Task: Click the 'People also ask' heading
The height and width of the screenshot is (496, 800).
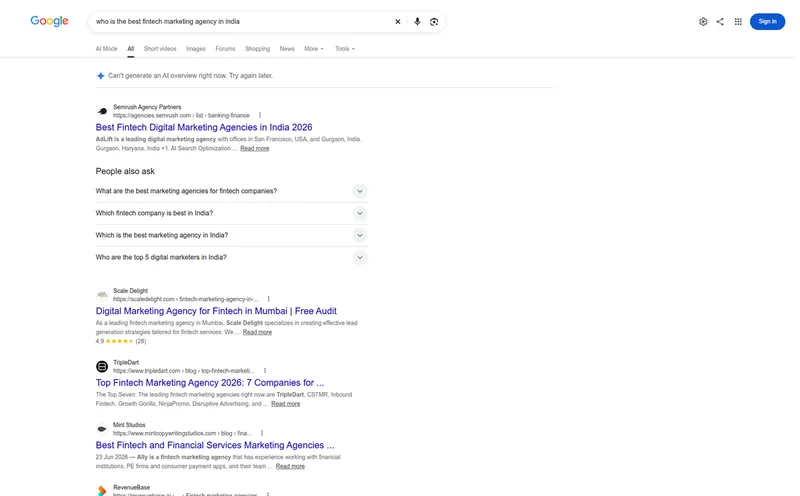Action: point(125,171)
